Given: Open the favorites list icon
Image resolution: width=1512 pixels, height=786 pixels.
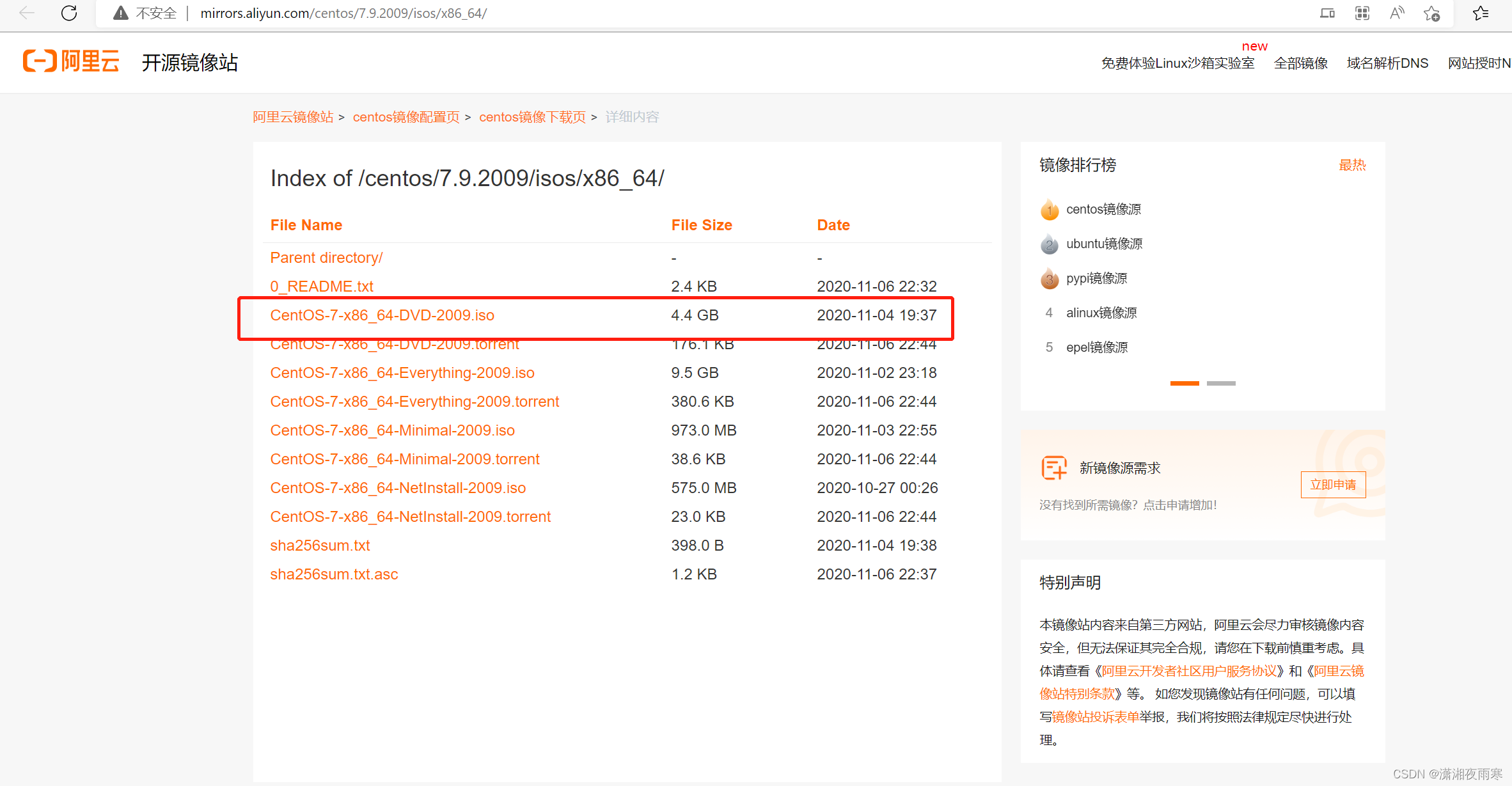Looking at the screenshot, I should 1480,13.
